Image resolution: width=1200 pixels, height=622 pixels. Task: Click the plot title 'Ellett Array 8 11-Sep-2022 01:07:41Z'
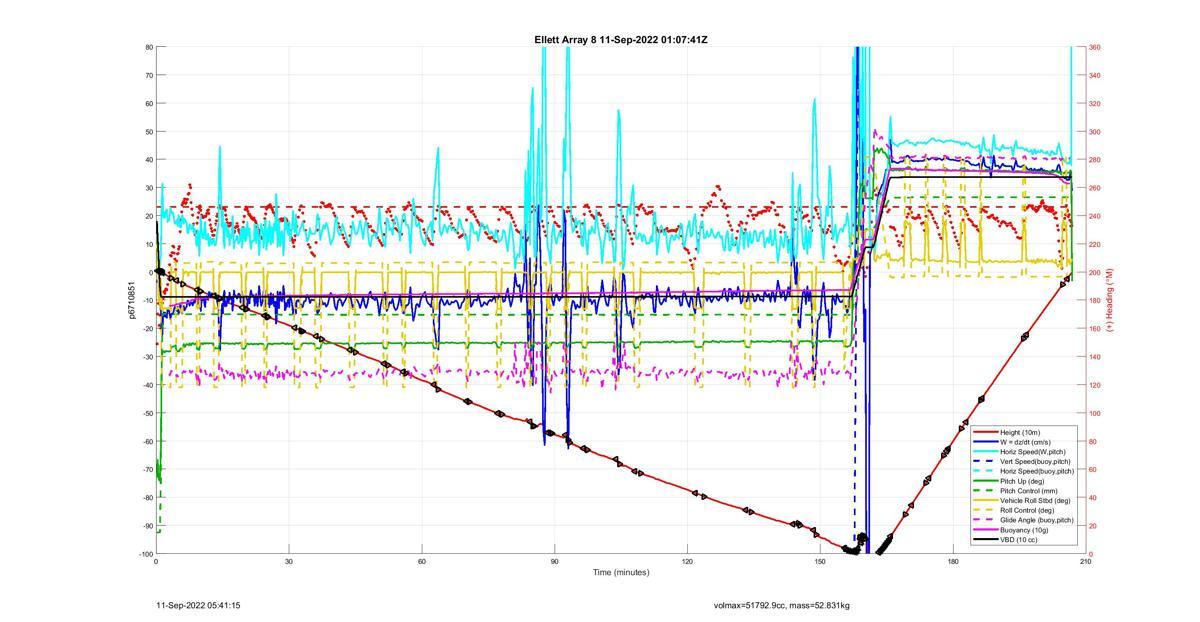point(621,40)
